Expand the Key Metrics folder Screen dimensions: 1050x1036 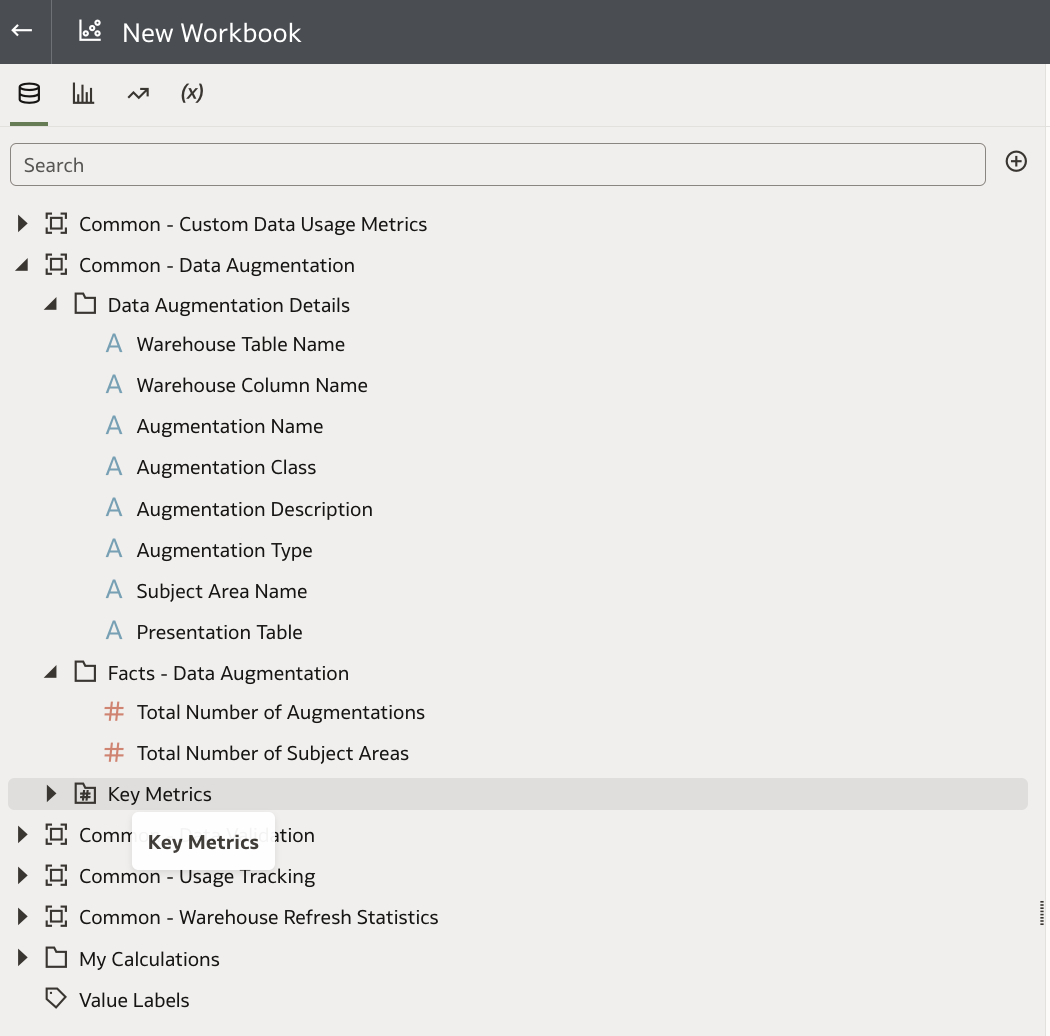51,794
